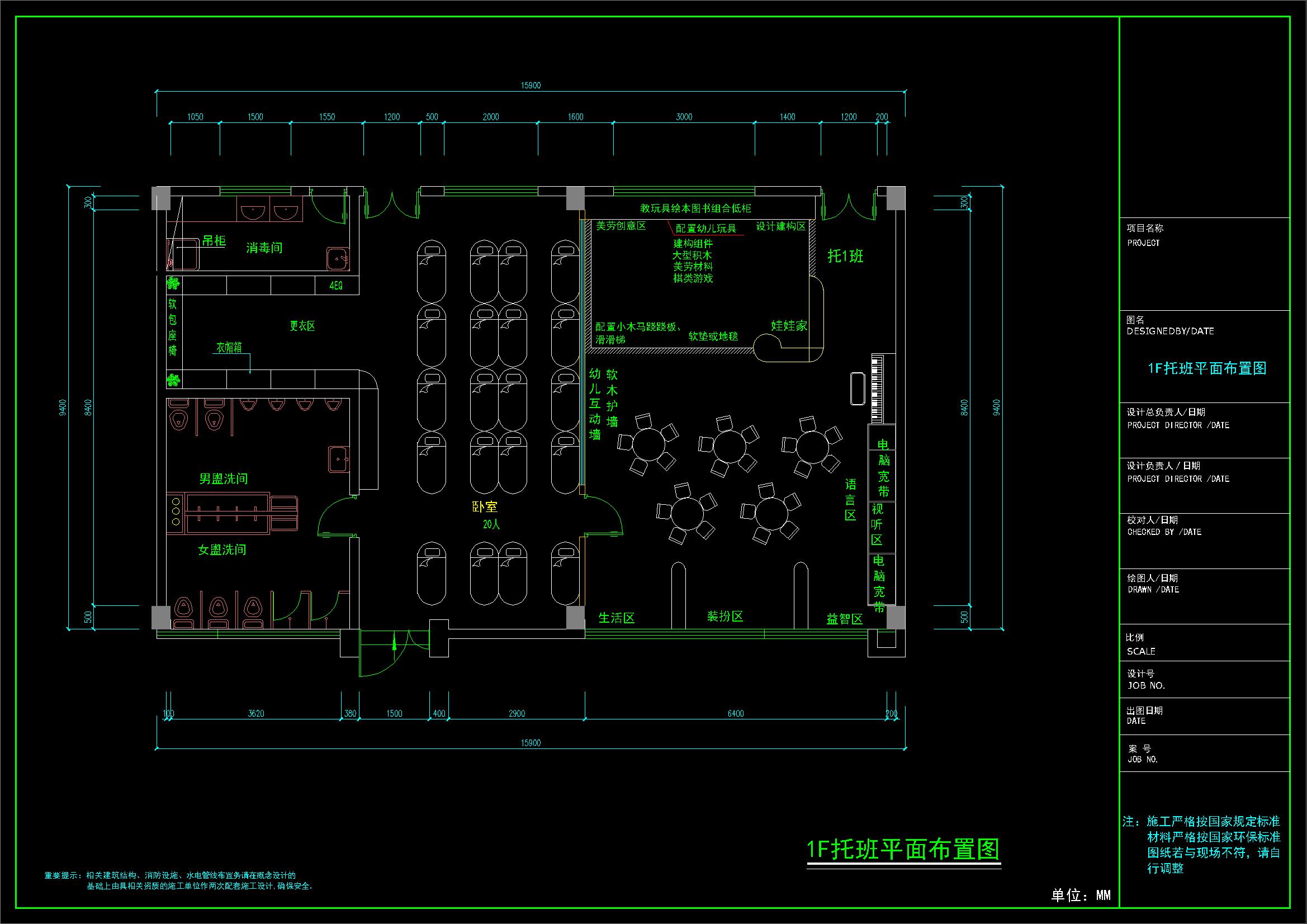Click the 消毒间 room label
This screenshot has width=1307, height=924.
pyautogui.click(x=264, y=248)
